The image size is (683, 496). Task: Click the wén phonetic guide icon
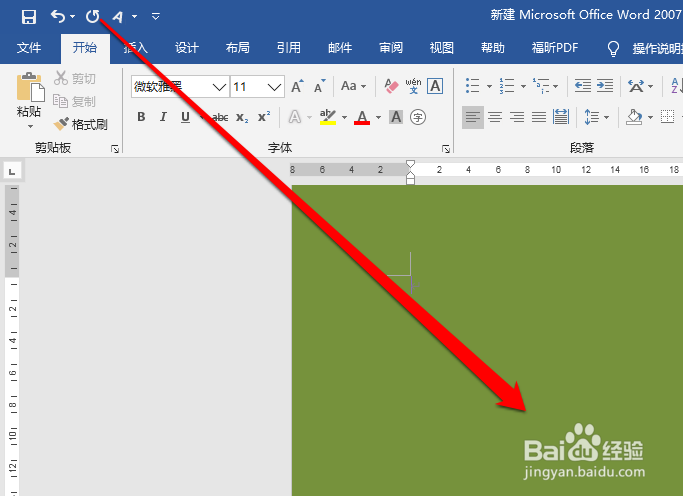(x=413, y=86)
